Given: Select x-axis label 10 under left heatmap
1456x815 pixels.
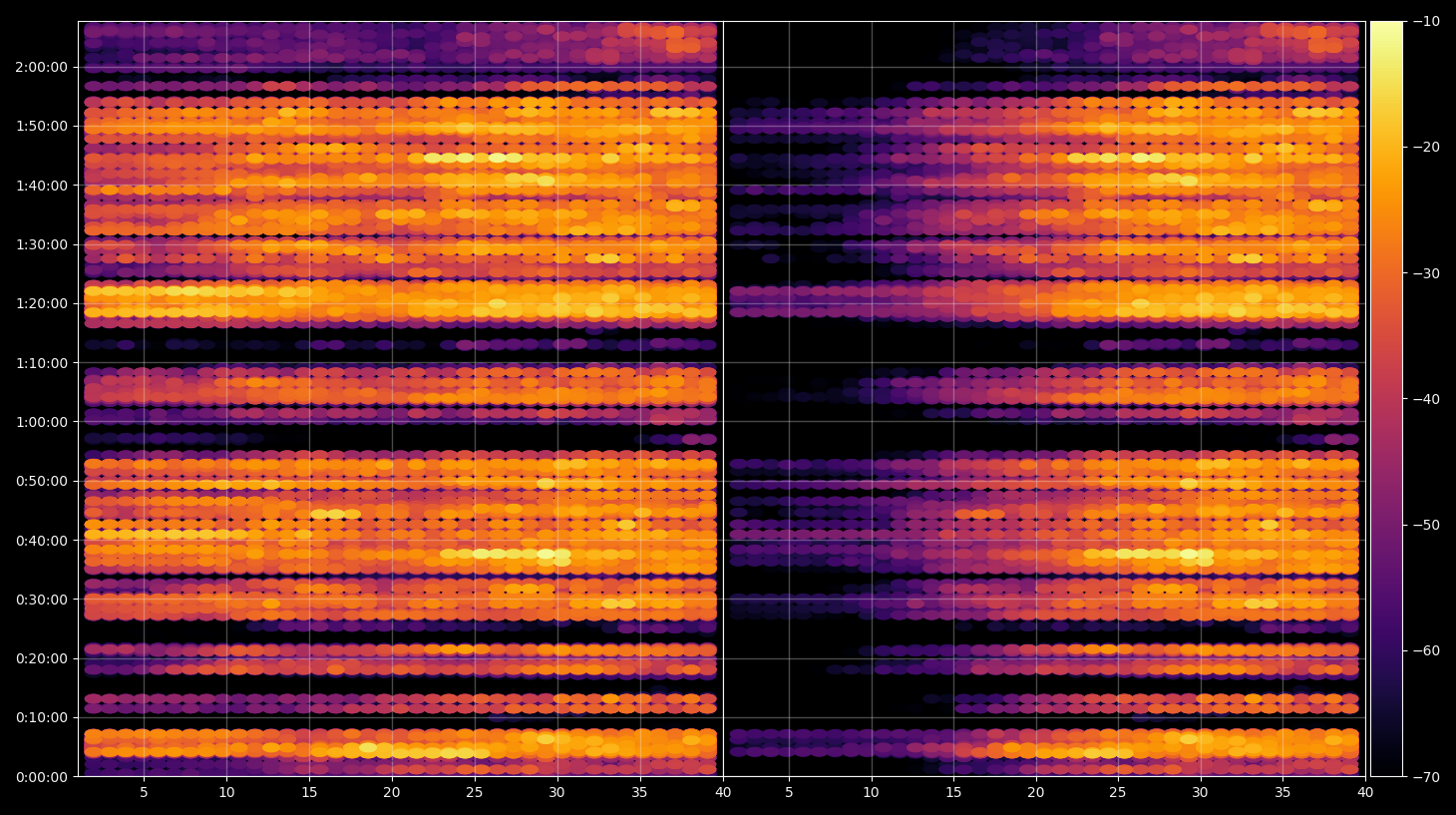Looking at the screenshot, I should pyautogui.click(x=226, y=793).
